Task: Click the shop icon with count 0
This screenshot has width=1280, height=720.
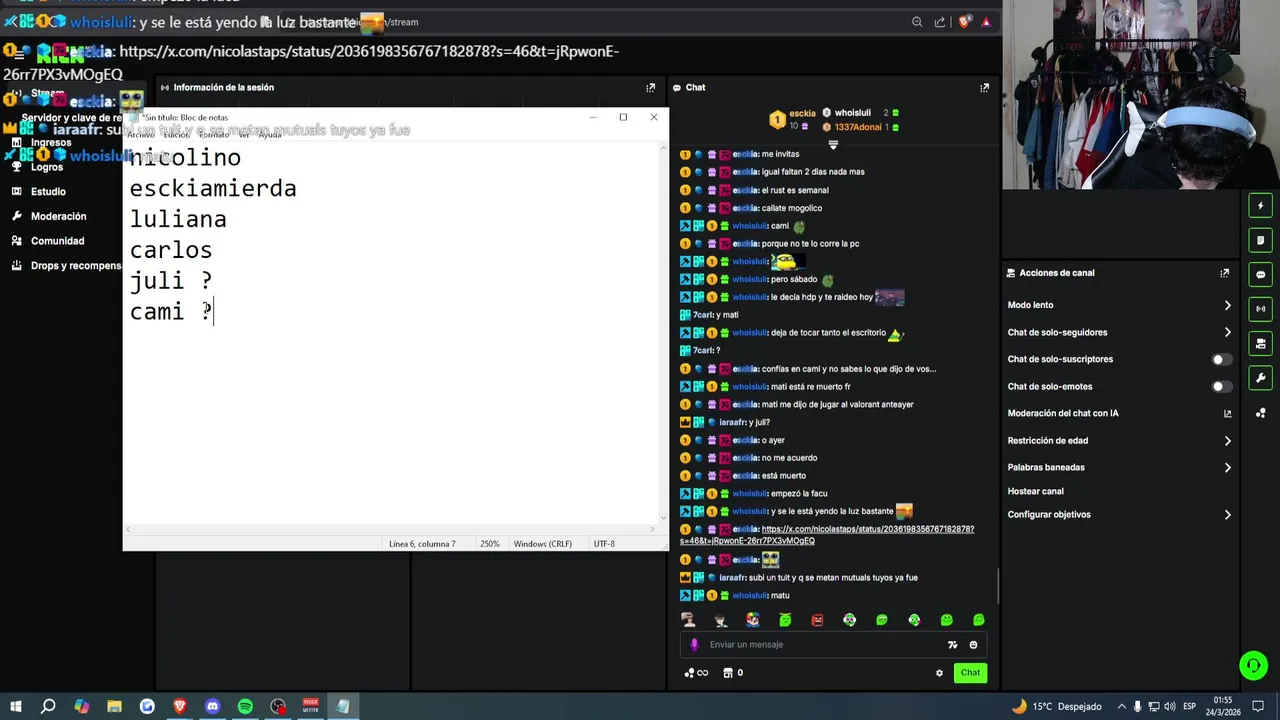Action: pos(733,673)
